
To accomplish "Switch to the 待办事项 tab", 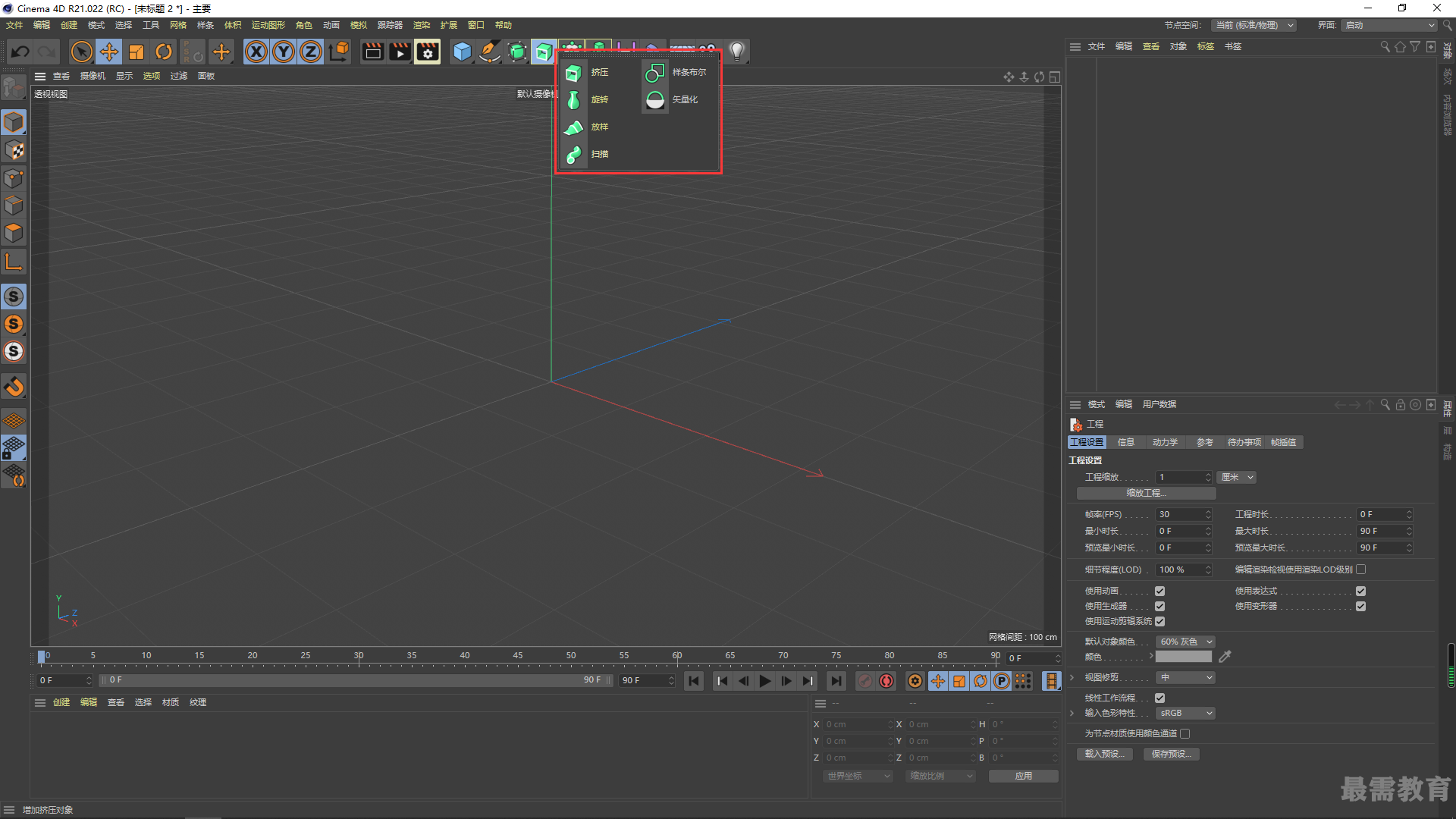I will [1244, 442].
